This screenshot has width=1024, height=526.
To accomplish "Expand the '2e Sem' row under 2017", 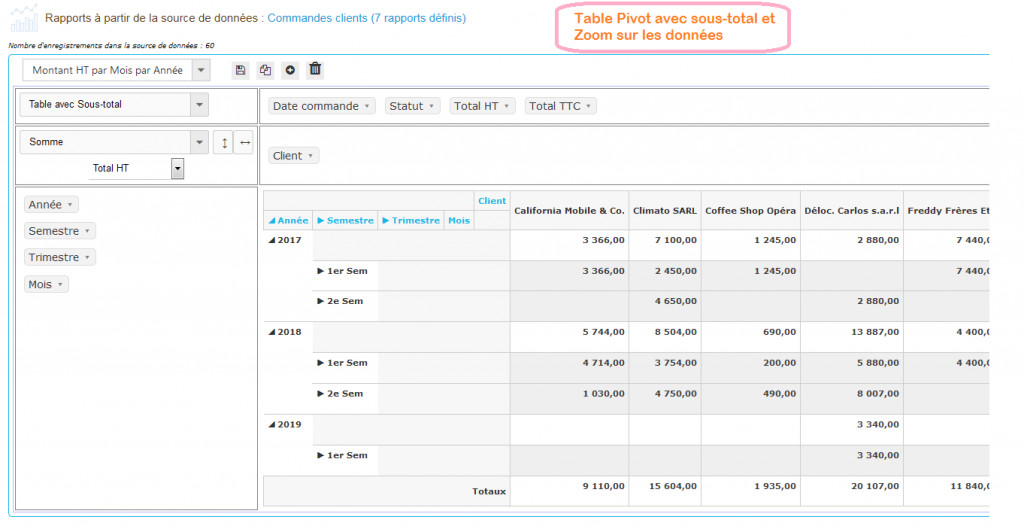I will 321,301.
